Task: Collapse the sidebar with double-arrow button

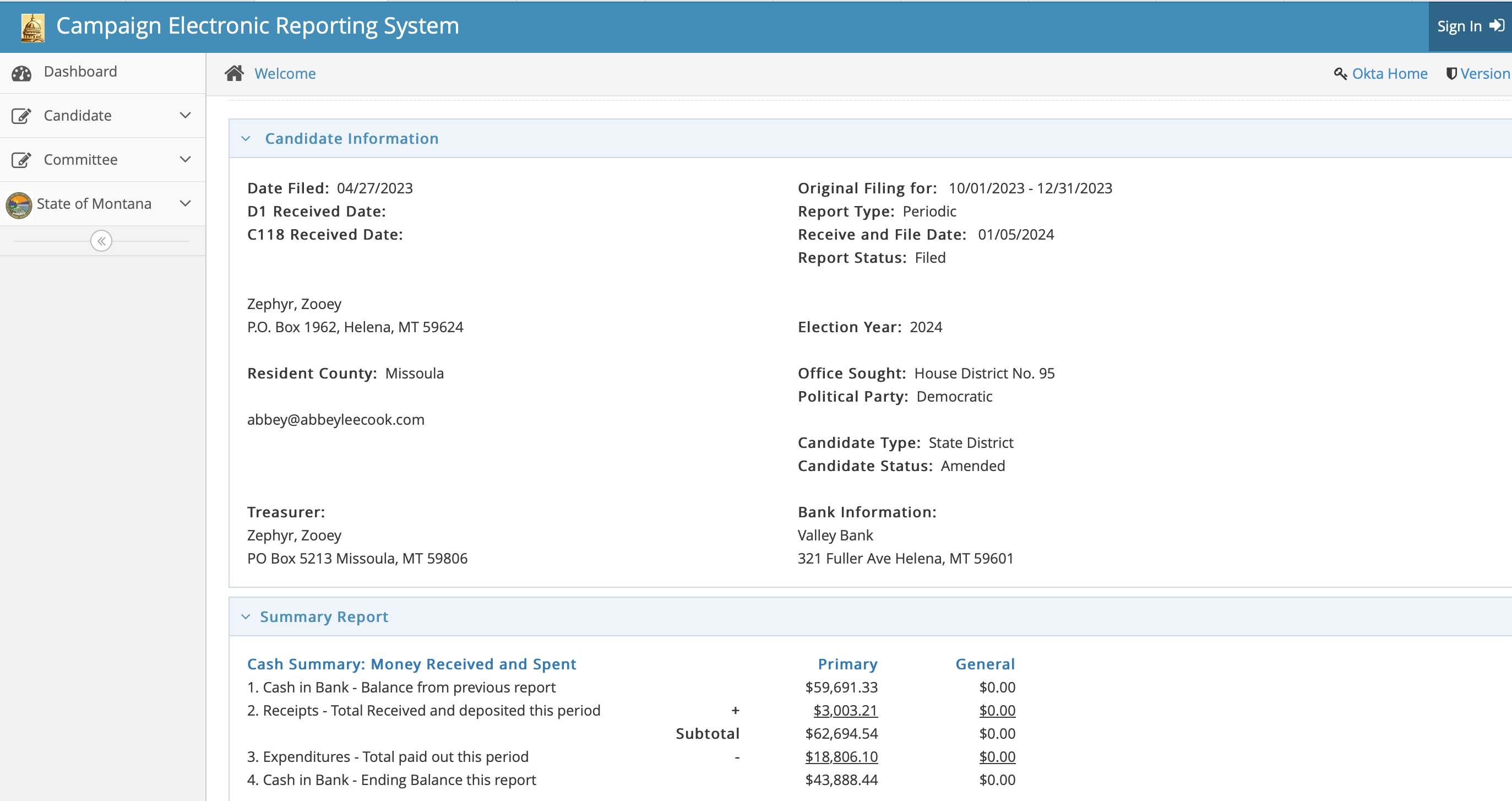Action: 101,241
